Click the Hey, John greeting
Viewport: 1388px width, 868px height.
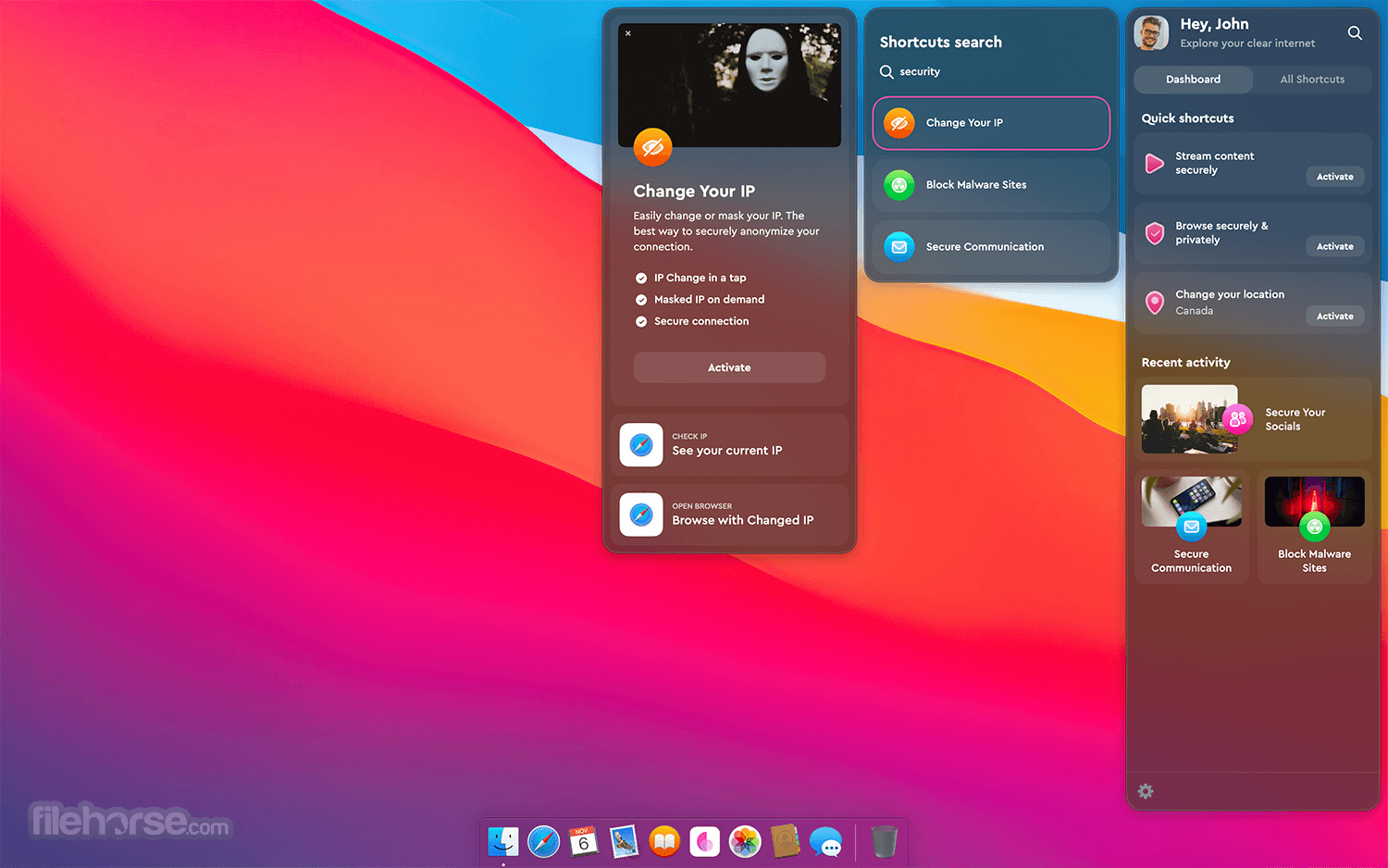(x=1214, y=24)
